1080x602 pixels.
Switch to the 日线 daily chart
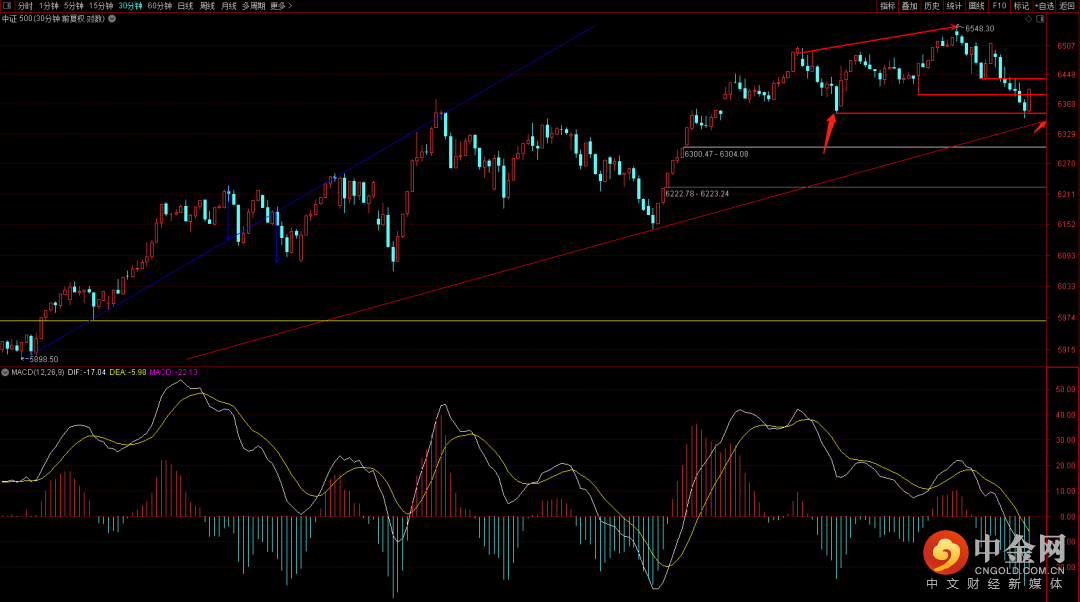[x=185, y=6]
